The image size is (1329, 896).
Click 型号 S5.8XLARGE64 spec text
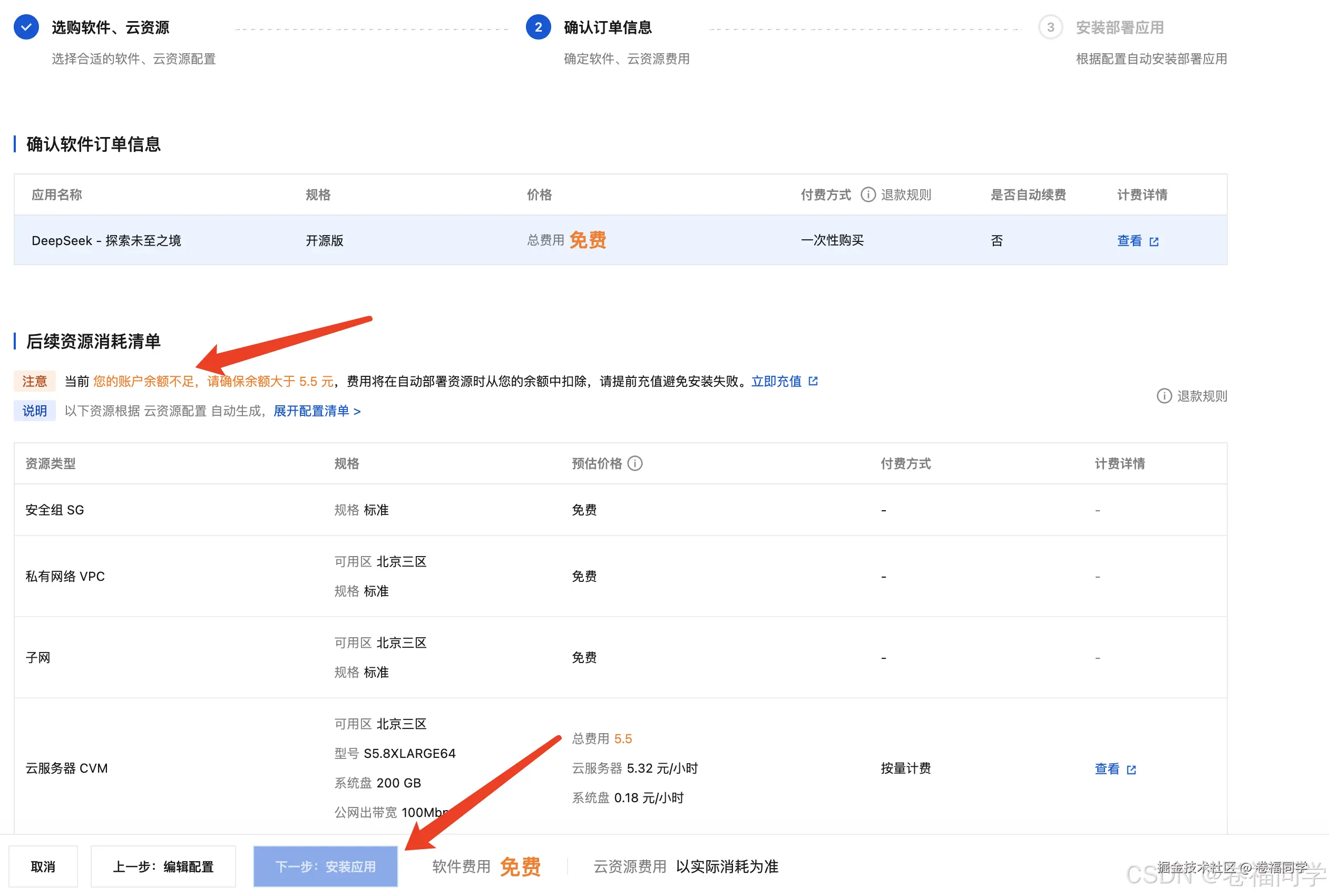(x=395, y=753)
